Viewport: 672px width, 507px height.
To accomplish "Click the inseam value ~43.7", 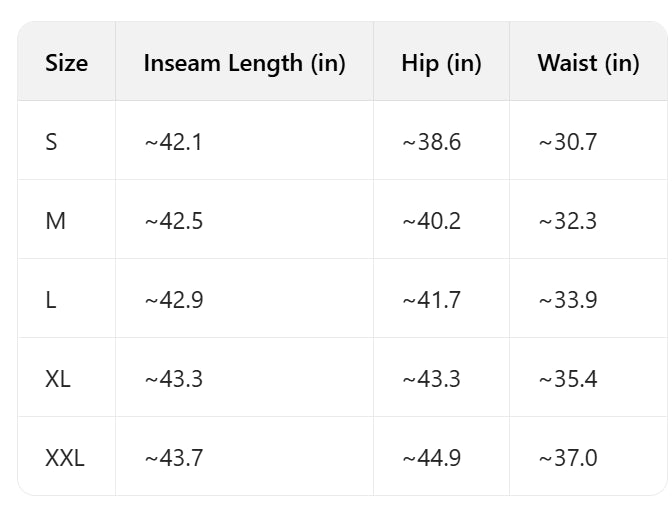I will point(173,458).
